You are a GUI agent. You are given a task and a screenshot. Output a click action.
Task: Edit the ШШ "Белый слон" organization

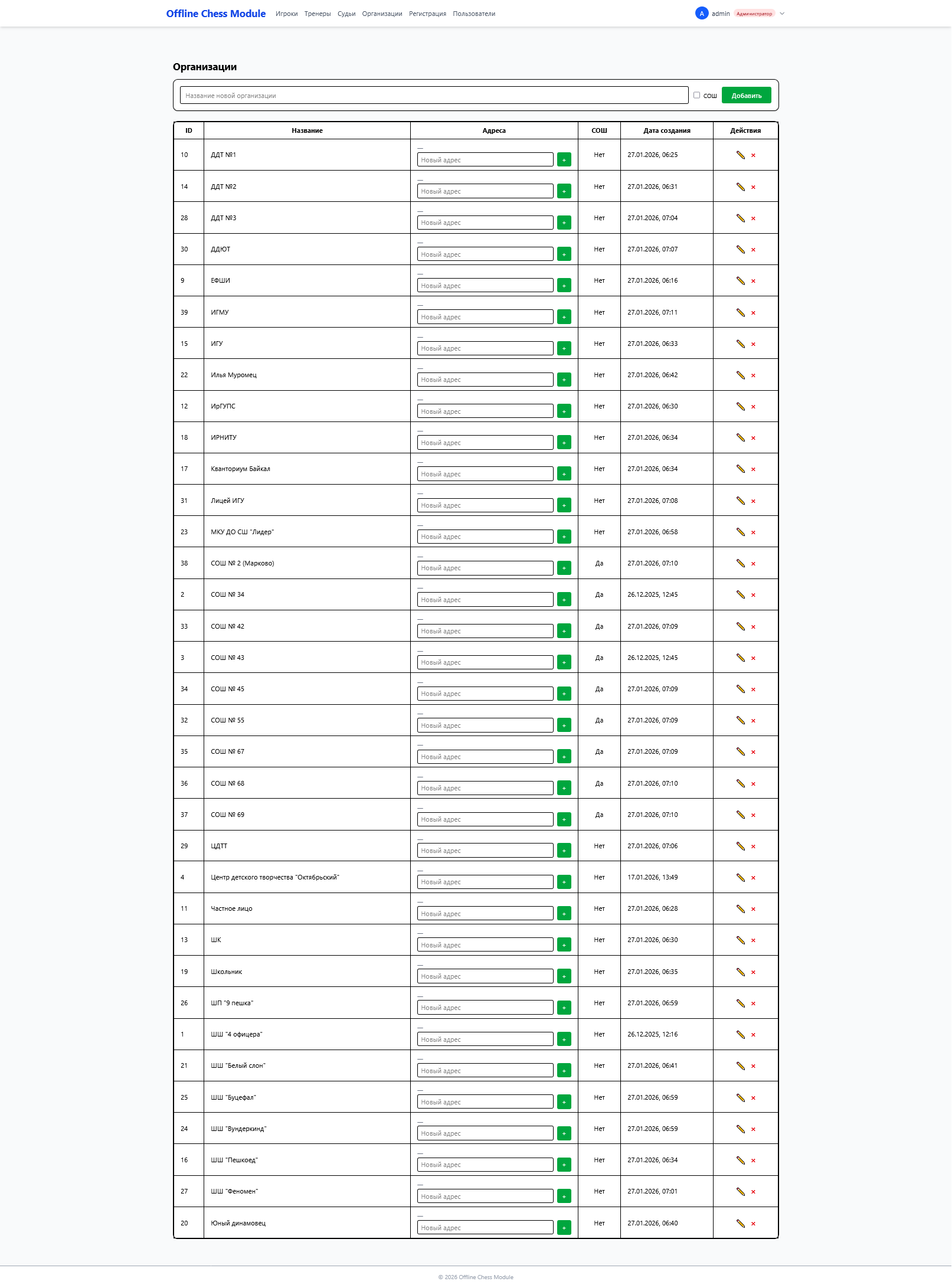pos(740,1066)
